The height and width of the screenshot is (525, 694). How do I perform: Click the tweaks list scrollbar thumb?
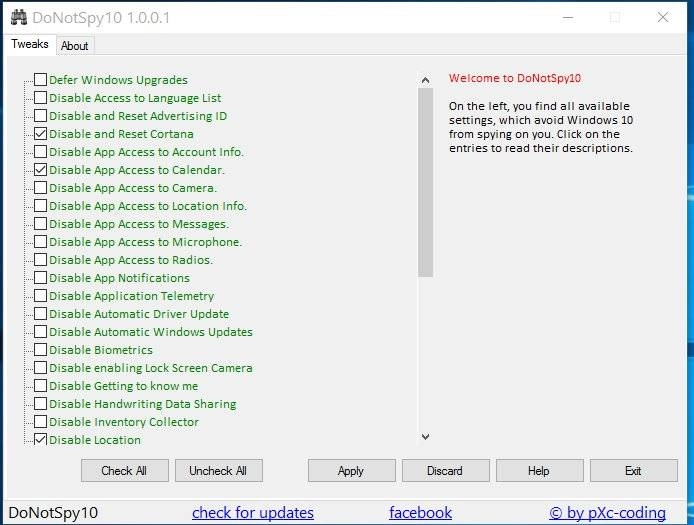(x=425, y=182)
